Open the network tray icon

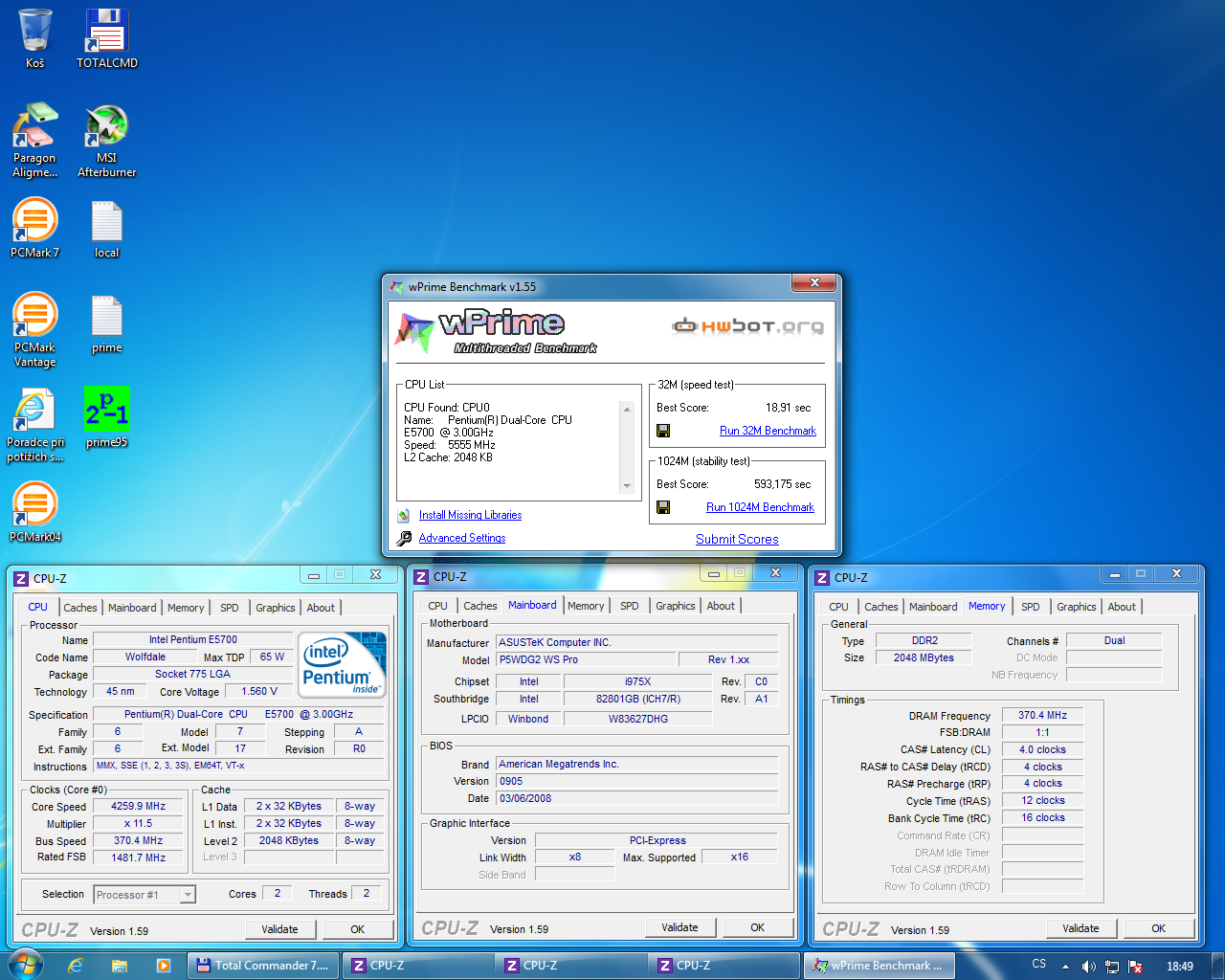click(1112, 966)
